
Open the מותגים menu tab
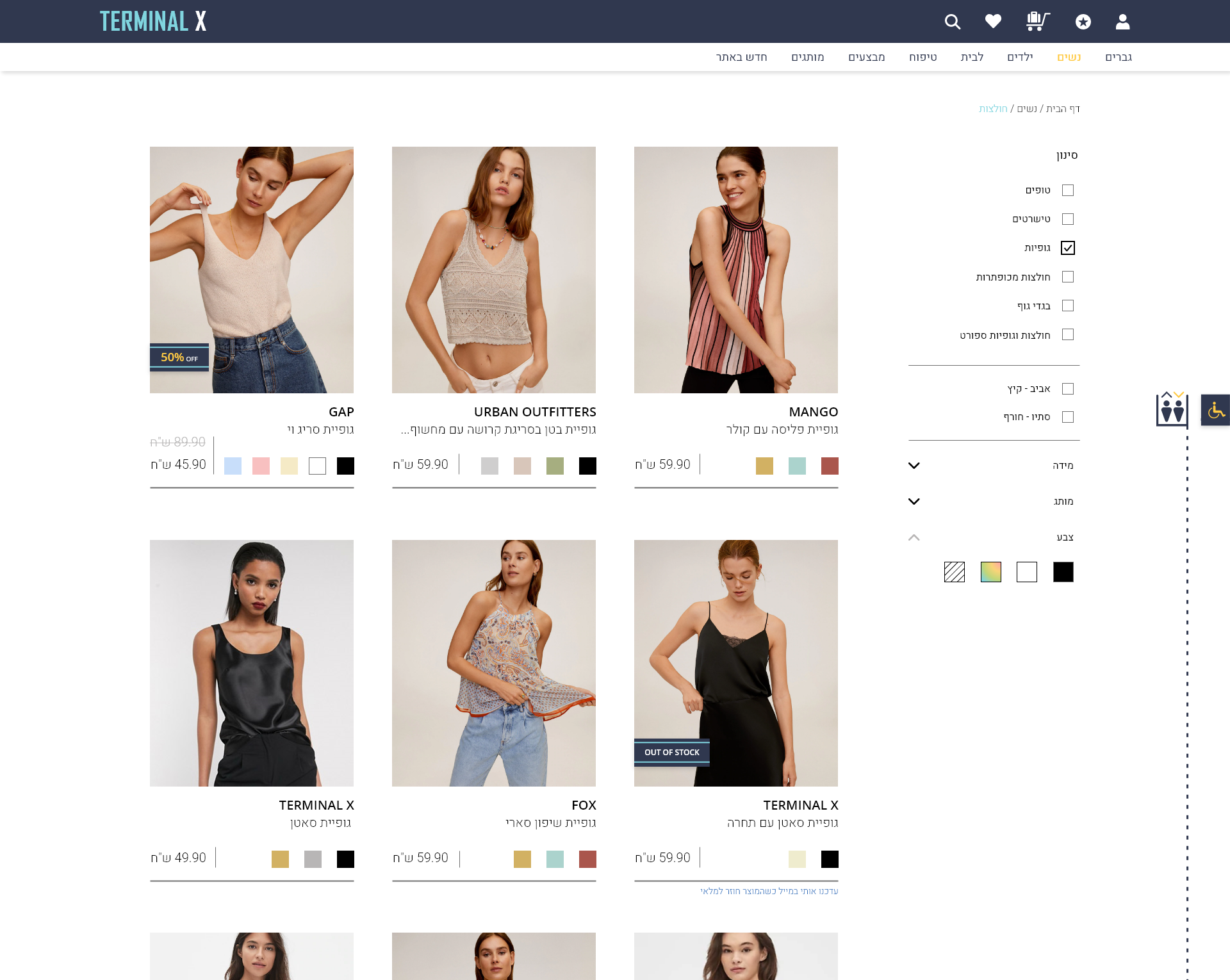pyautogui.click(x=808, y=57)
